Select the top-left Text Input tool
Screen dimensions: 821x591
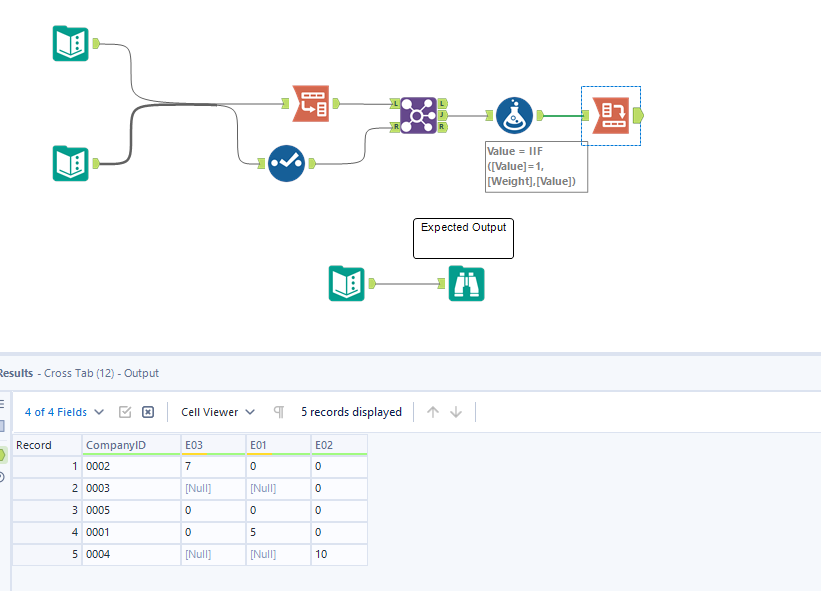click(71, 43)
